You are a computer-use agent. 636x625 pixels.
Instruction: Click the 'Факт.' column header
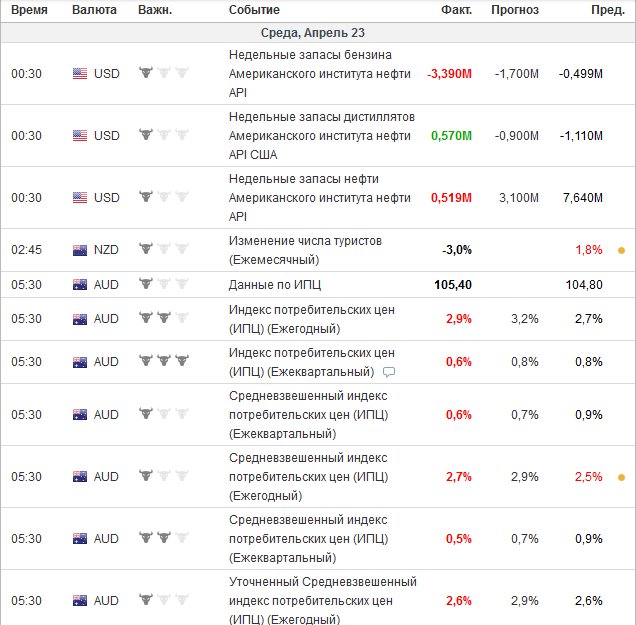click(x=456, y=10)
